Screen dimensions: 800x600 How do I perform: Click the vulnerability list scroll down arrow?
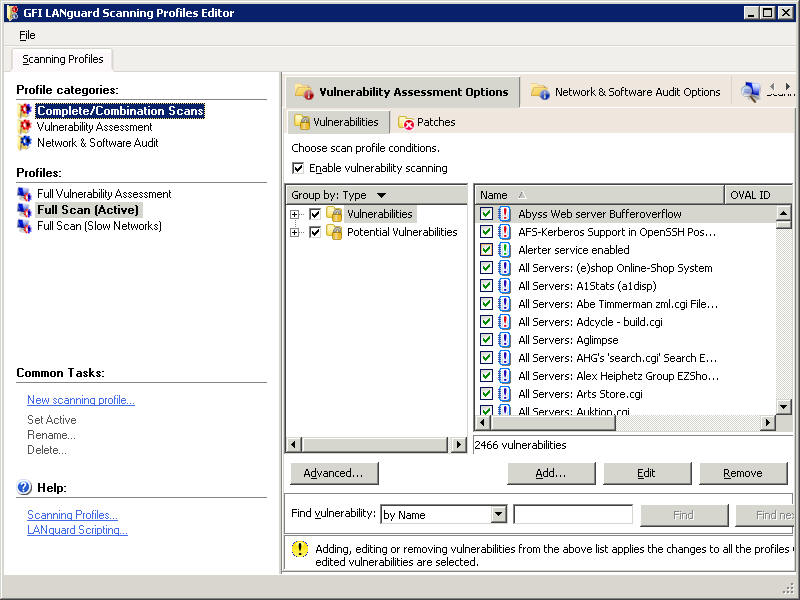pos(783,406)
